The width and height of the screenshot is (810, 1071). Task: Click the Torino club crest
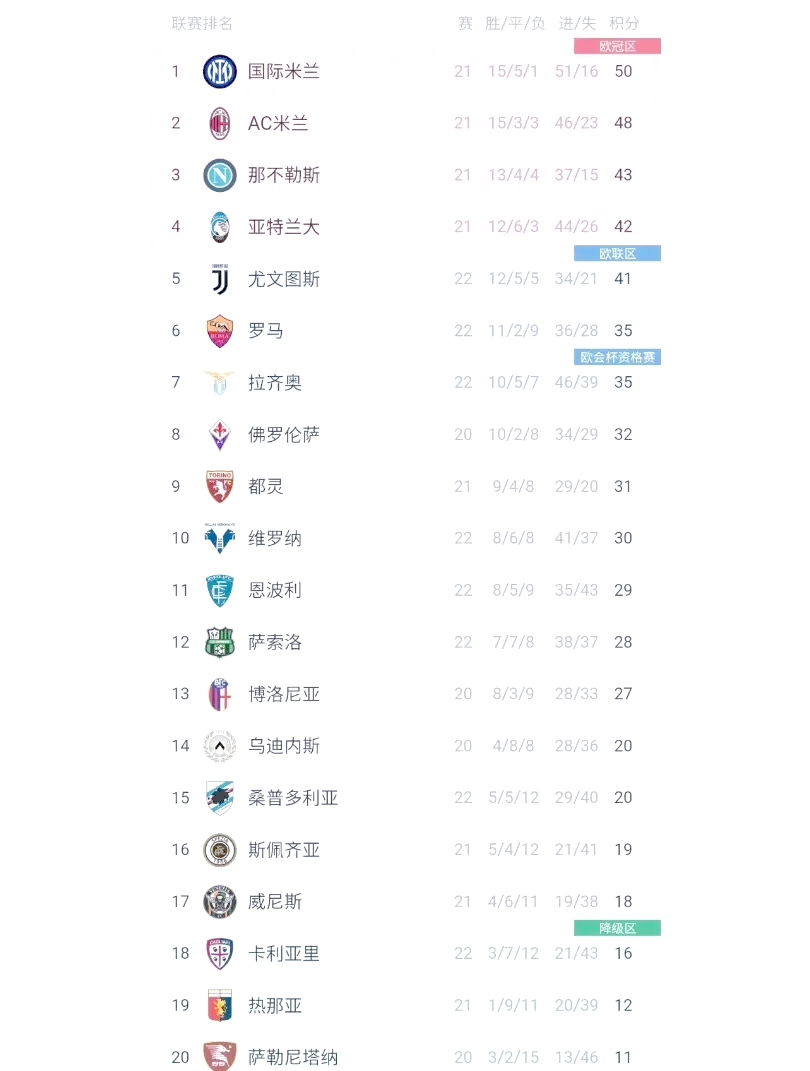pos(220,487)
